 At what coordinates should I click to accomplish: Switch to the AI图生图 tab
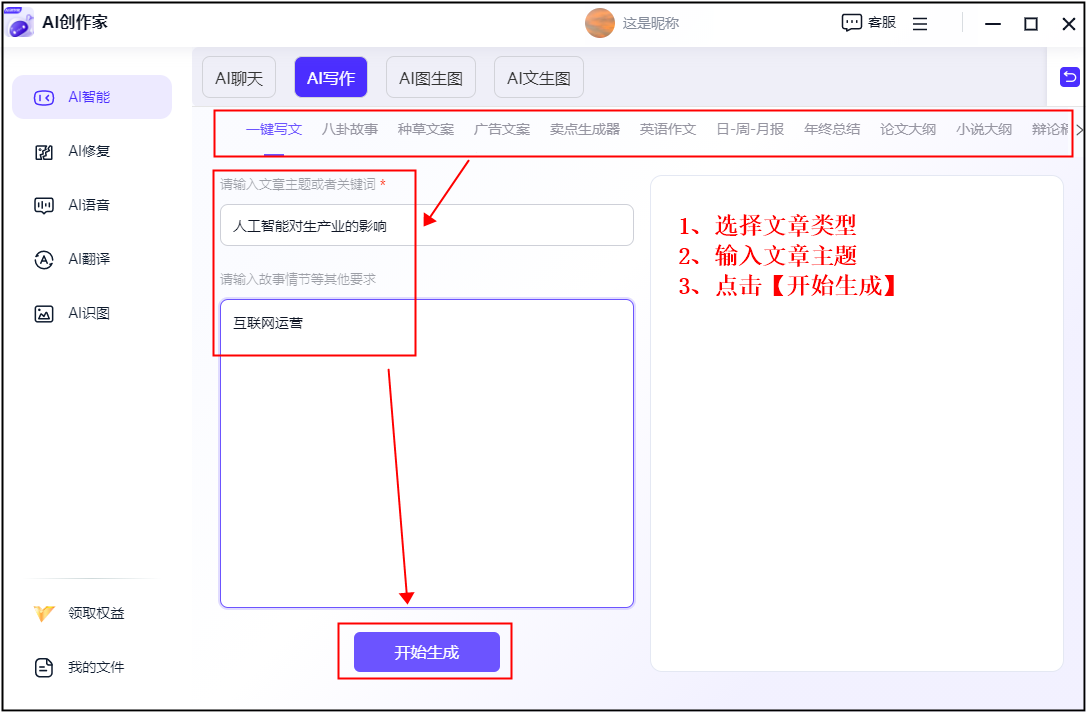click(430, 78)
